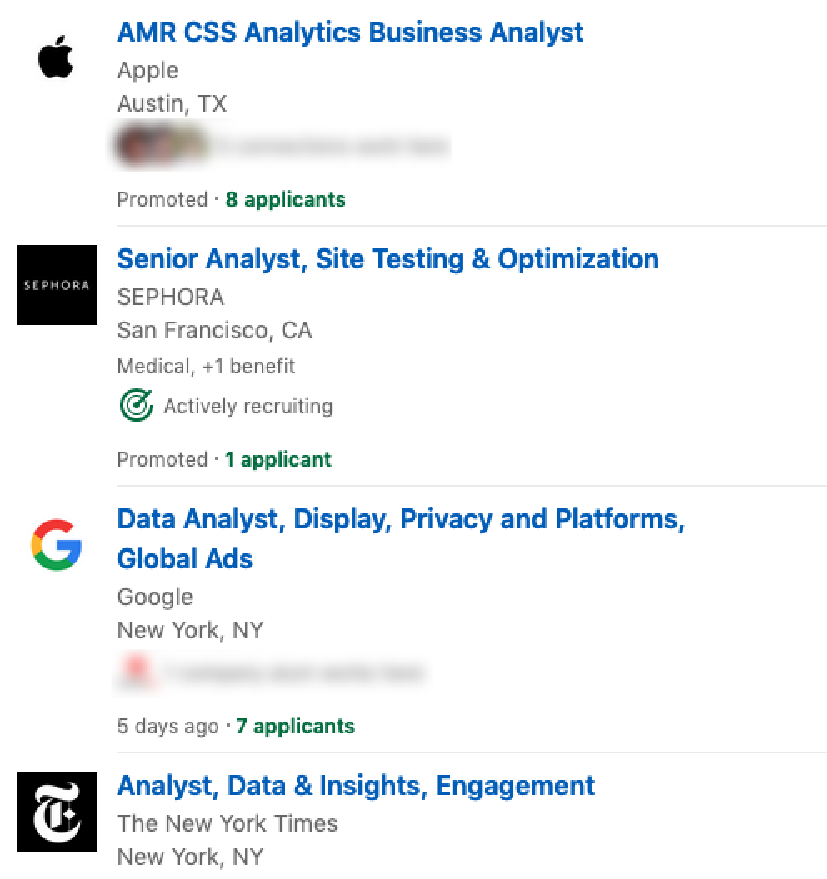Click the Apple company logo

(56, 58)
